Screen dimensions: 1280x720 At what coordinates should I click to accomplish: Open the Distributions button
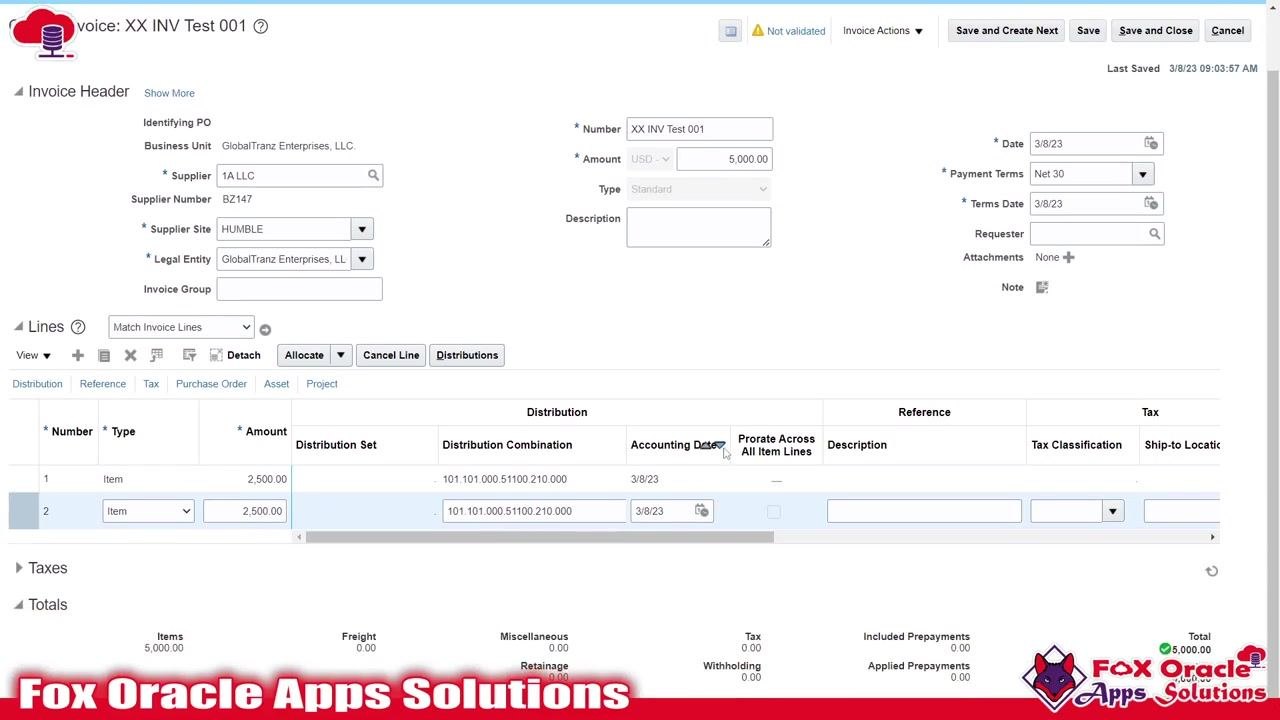click(467, 355)
